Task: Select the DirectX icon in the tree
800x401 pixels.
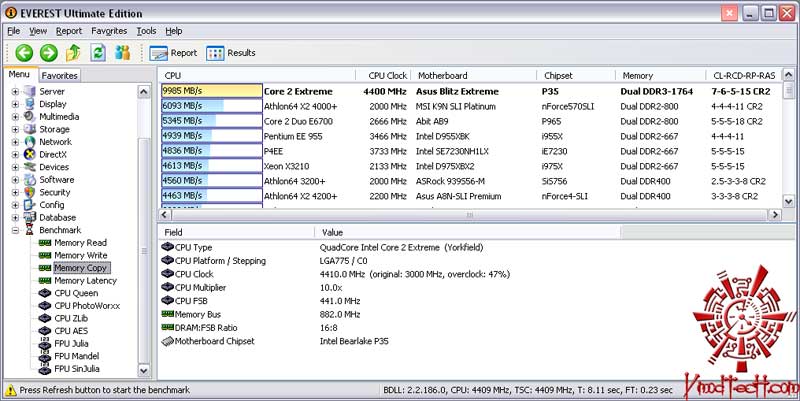Action: tap(30, 154)
